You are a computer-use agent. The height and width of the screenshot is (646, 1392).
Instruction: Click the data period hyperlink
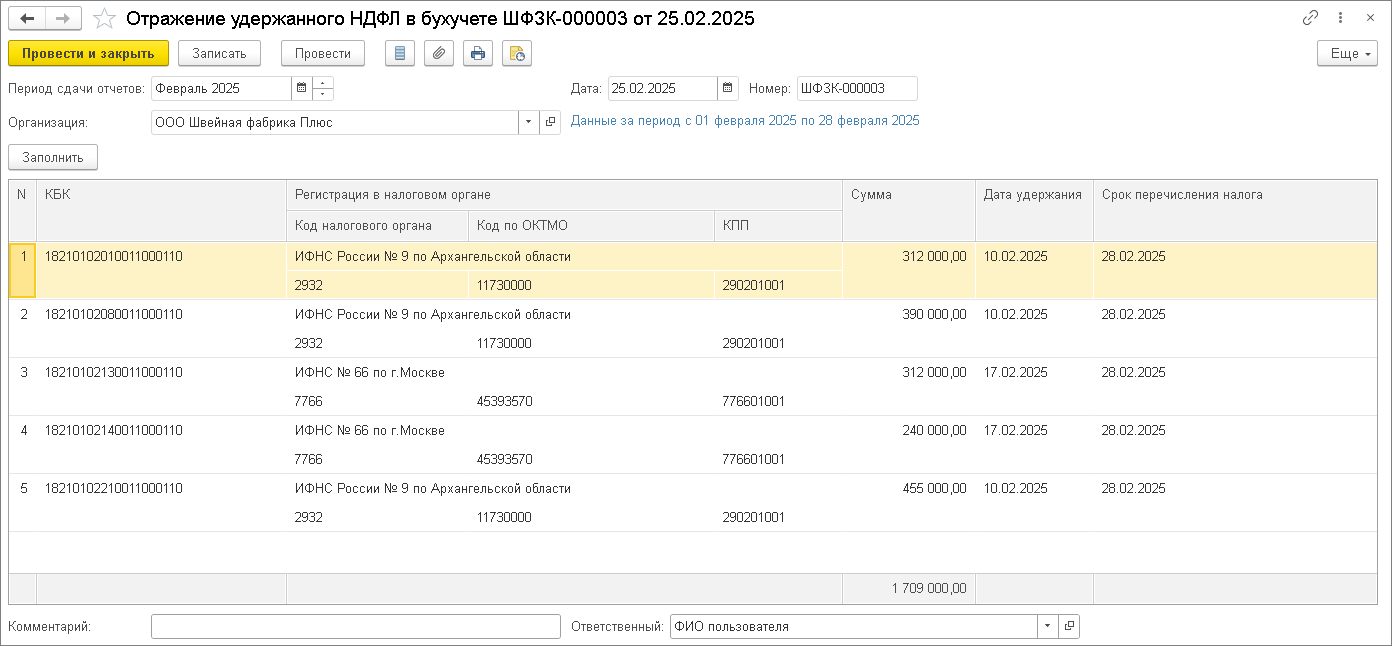pyautogui.click(x=745, y=121)
